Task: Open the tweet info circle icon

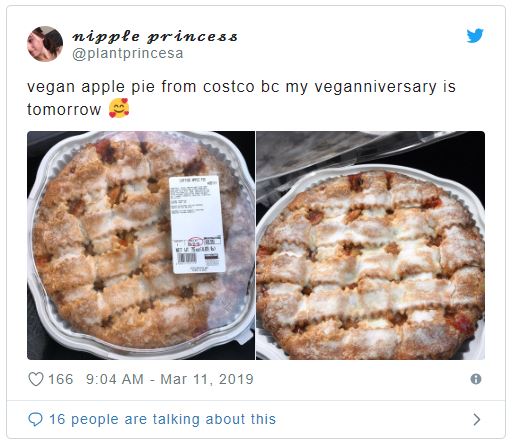Action: (476, 379)
